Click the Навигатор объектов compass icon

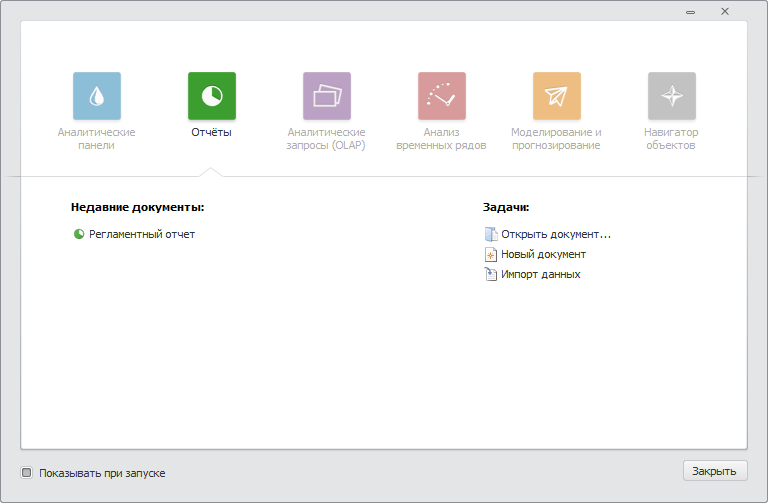click(x=672, y=96)
